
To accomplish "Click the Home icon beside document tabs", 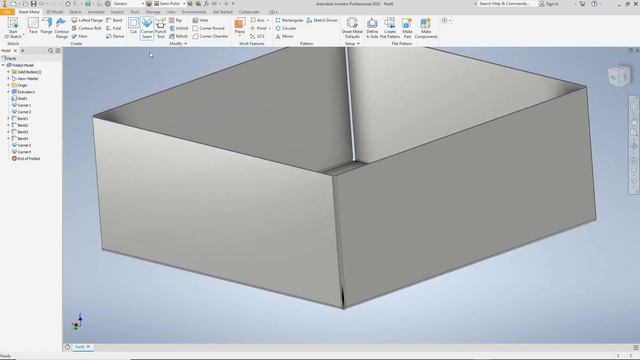I will tap(67, 347).
